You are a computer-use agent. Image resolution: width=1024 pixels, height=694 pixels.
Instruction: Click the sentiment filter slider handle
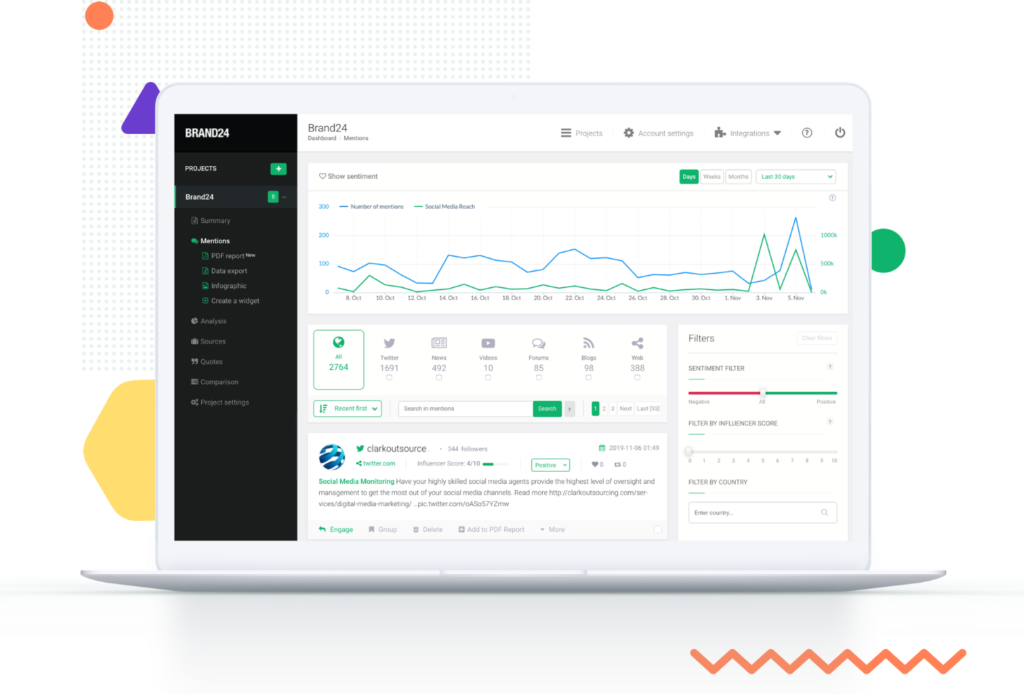[x=762, y=393]
